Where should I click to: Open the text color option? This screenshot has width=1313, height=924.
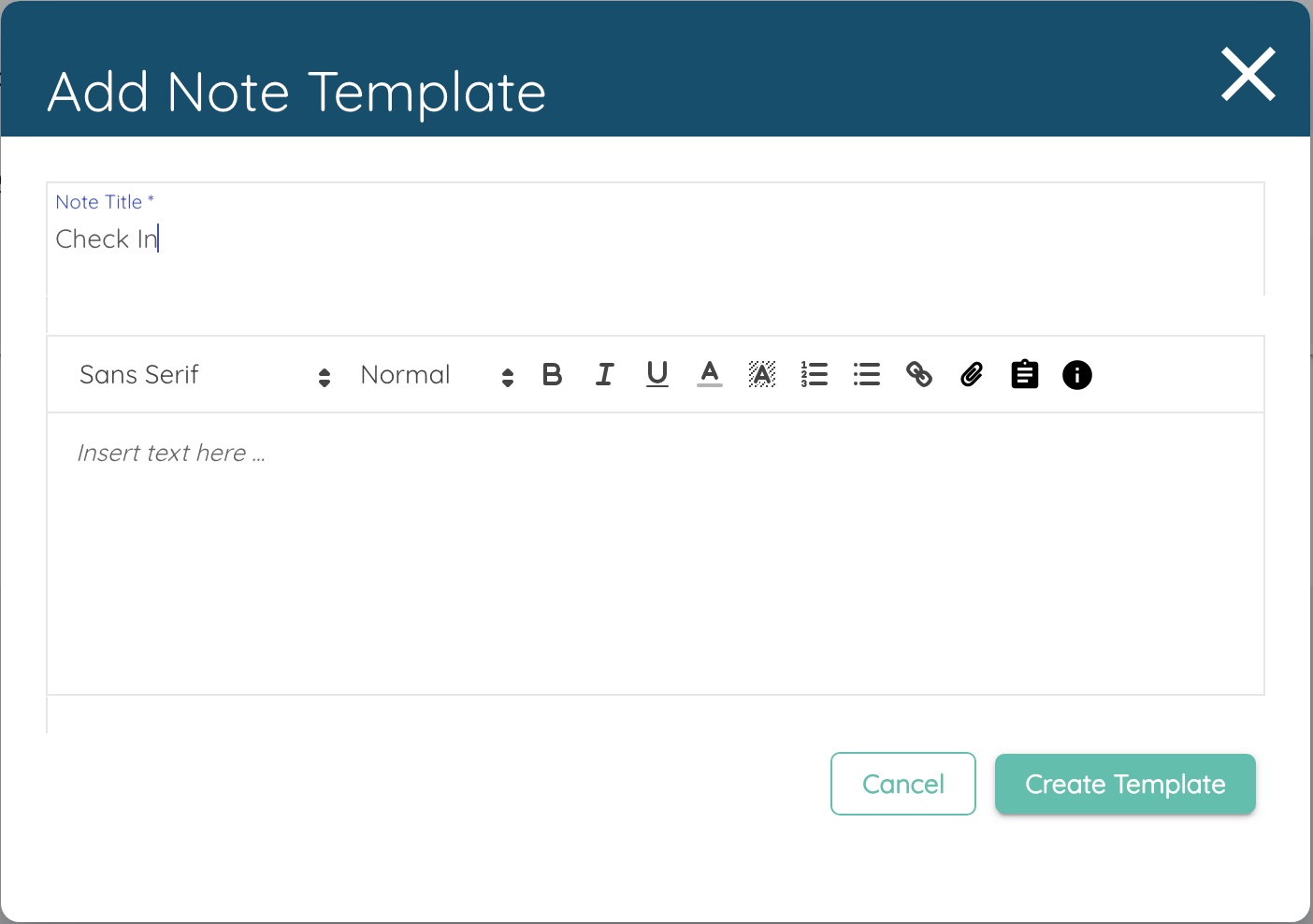[709, 374]
